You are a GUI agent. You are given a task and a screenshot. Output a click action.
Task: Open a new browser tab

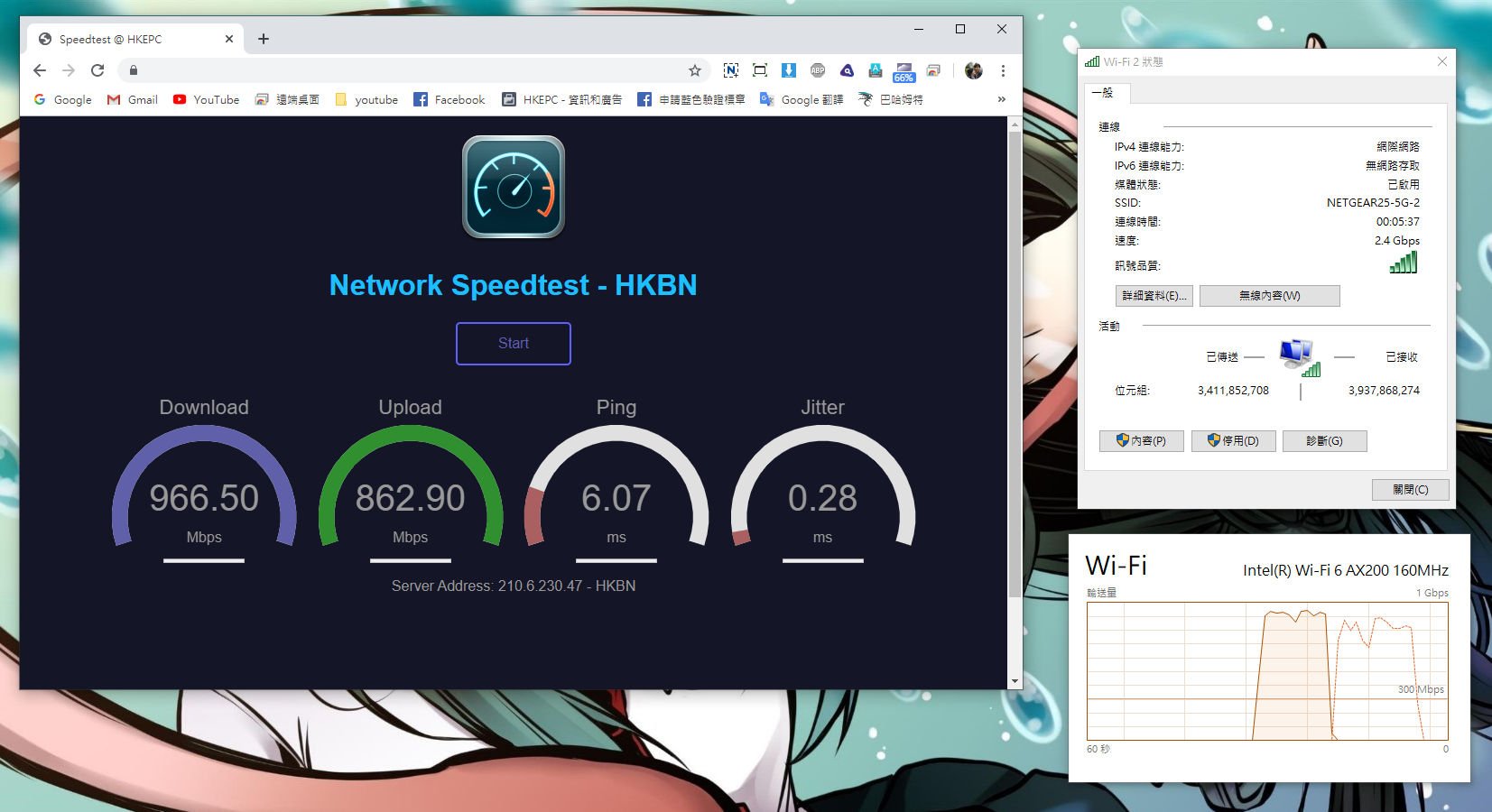264,39
